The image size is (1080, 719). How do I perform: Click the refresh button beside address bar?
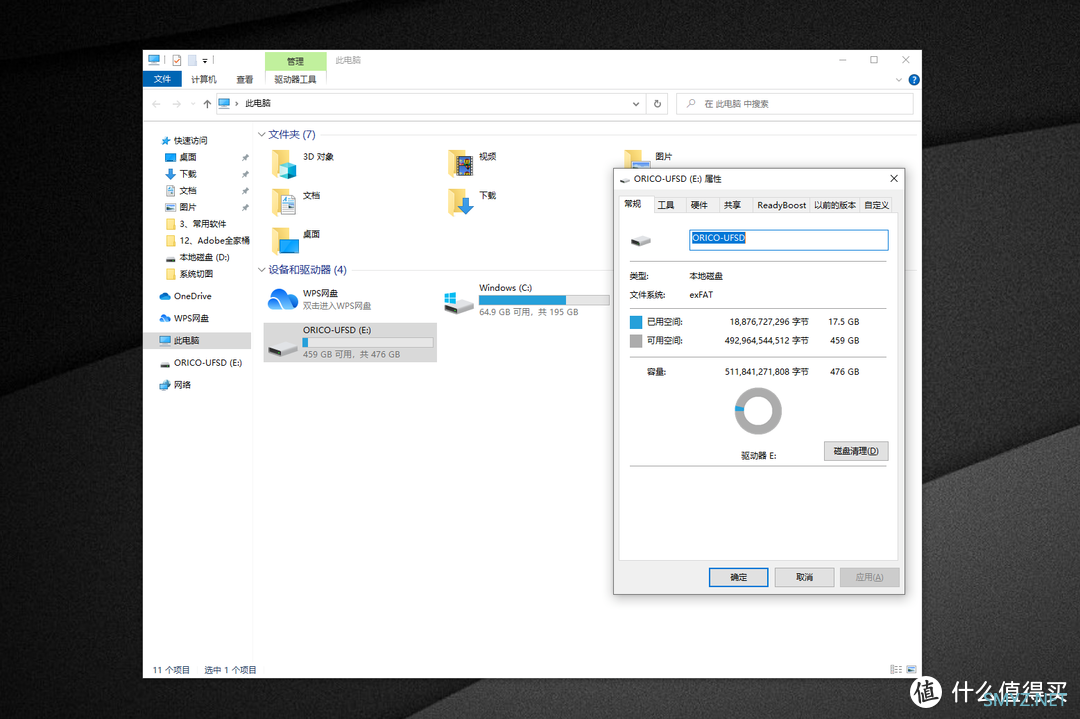point(657,104)
